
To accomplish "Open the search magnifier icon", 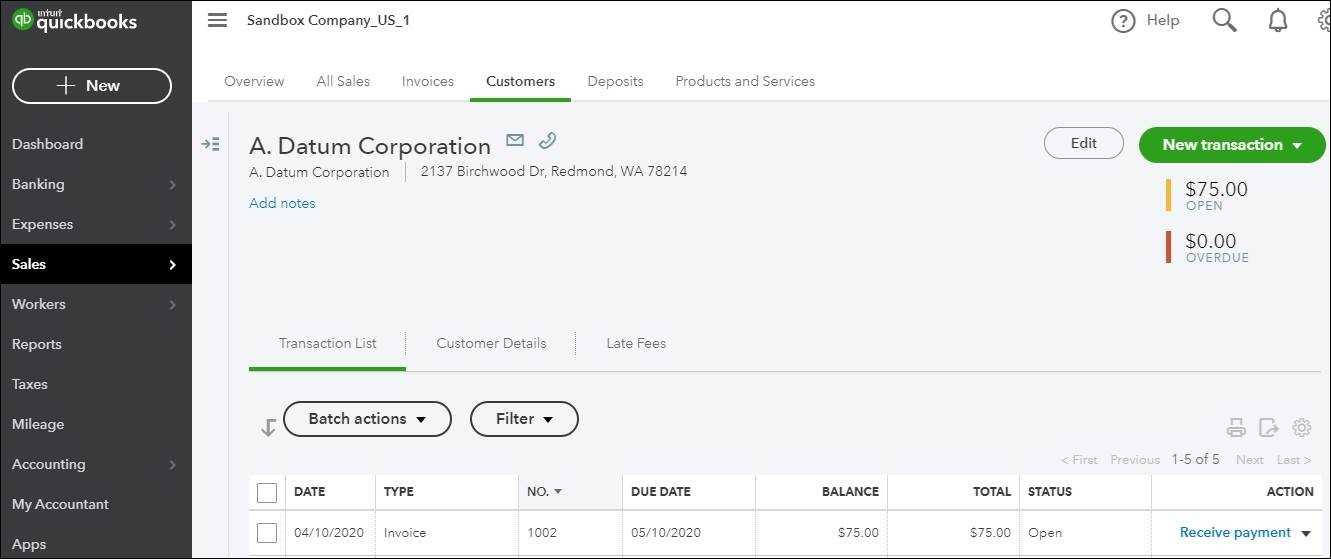I will click(x=1224, y=20).
